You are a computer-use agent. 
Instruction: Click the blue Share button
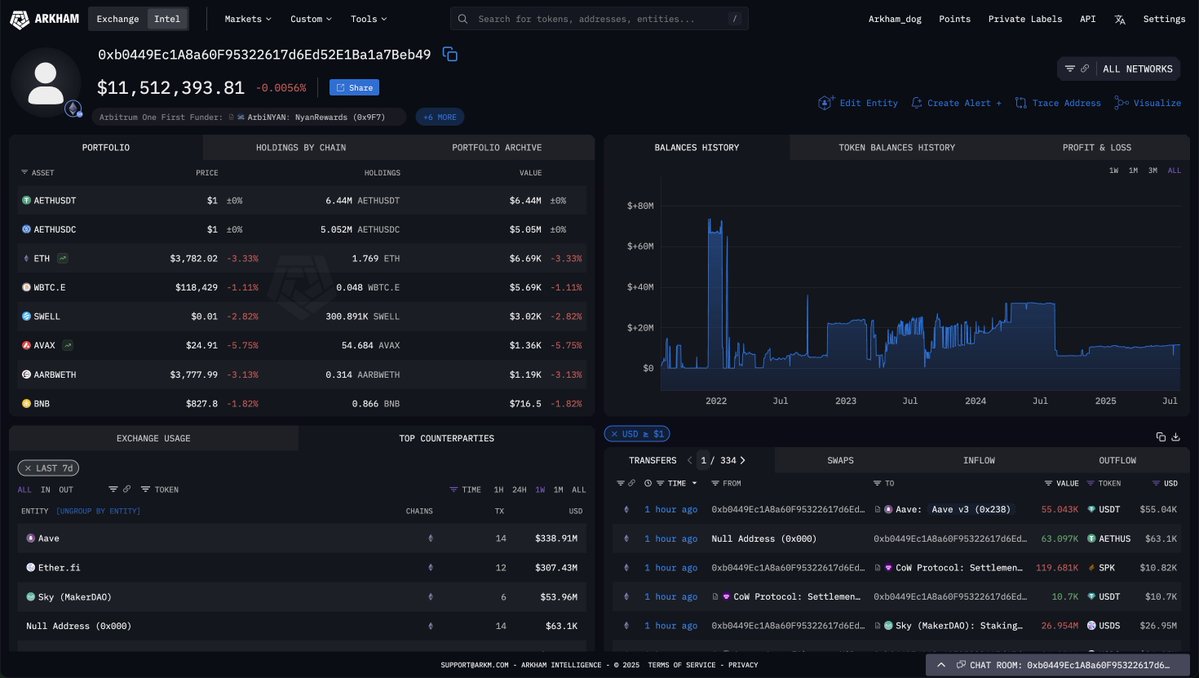[x=354, y=87]
